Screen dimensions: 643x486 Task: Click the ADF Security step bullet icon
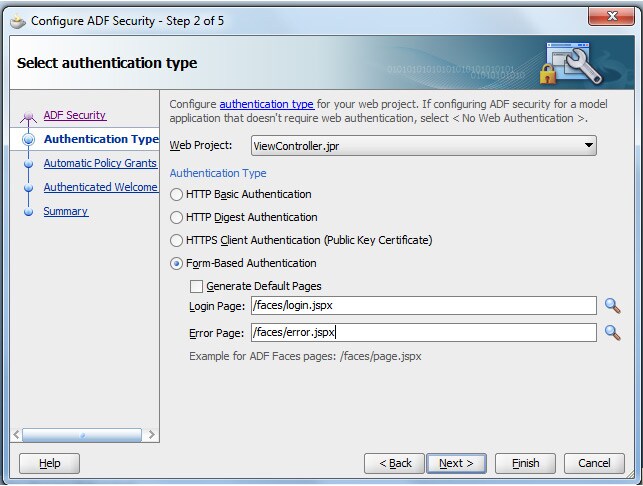click(x=28, y=117)
